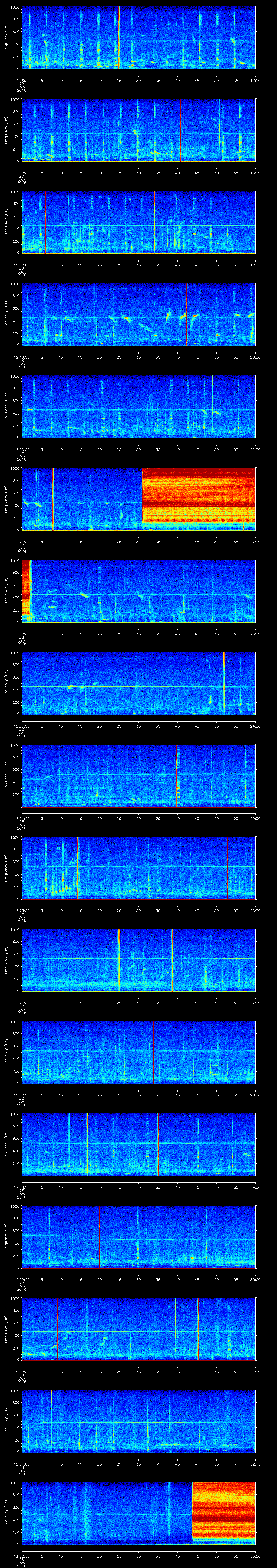Select the 27:00 end time label
Screen dimensions: 277x1568
tap(255, 1003)
